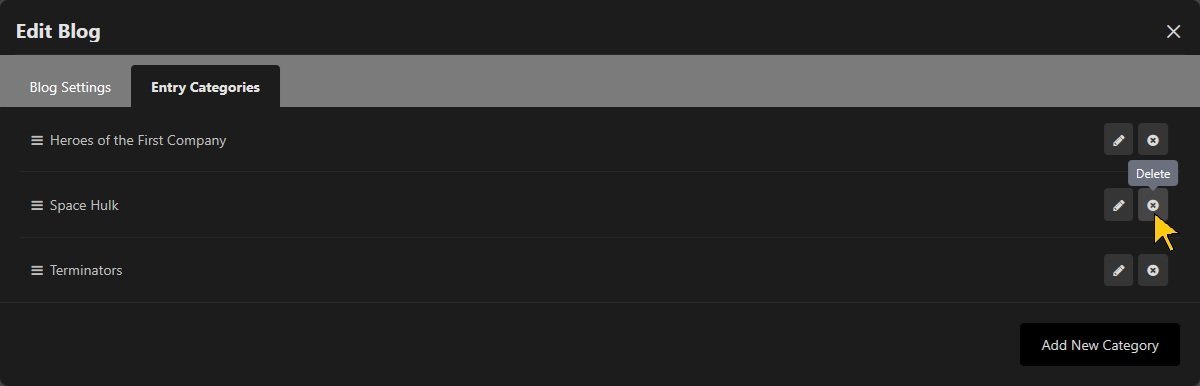
Task: Close the Edit Blog dialog
Action: (1174, 31)
